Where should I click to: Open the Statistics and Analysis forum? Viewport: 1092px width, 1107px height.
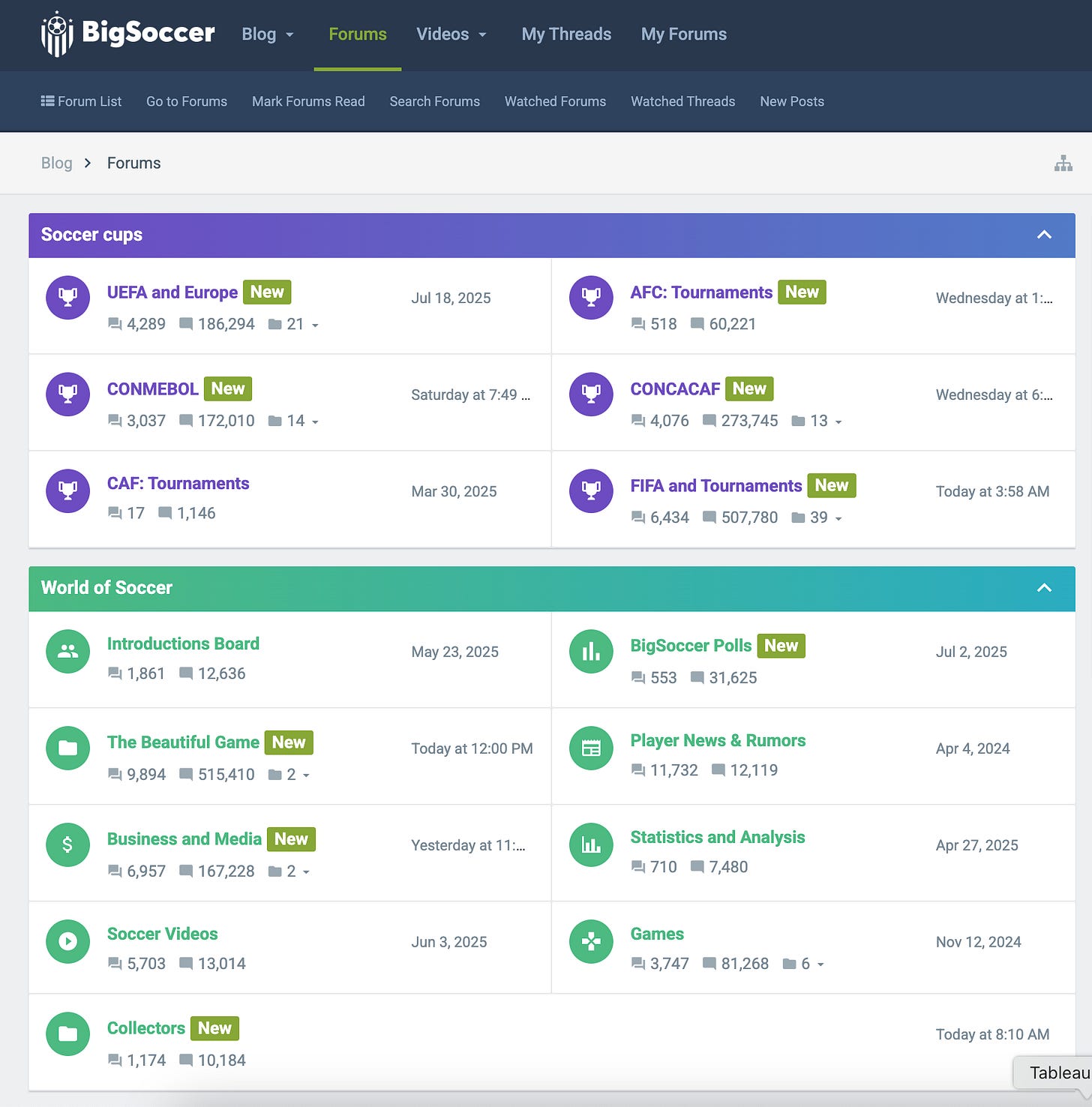(718, 838)
